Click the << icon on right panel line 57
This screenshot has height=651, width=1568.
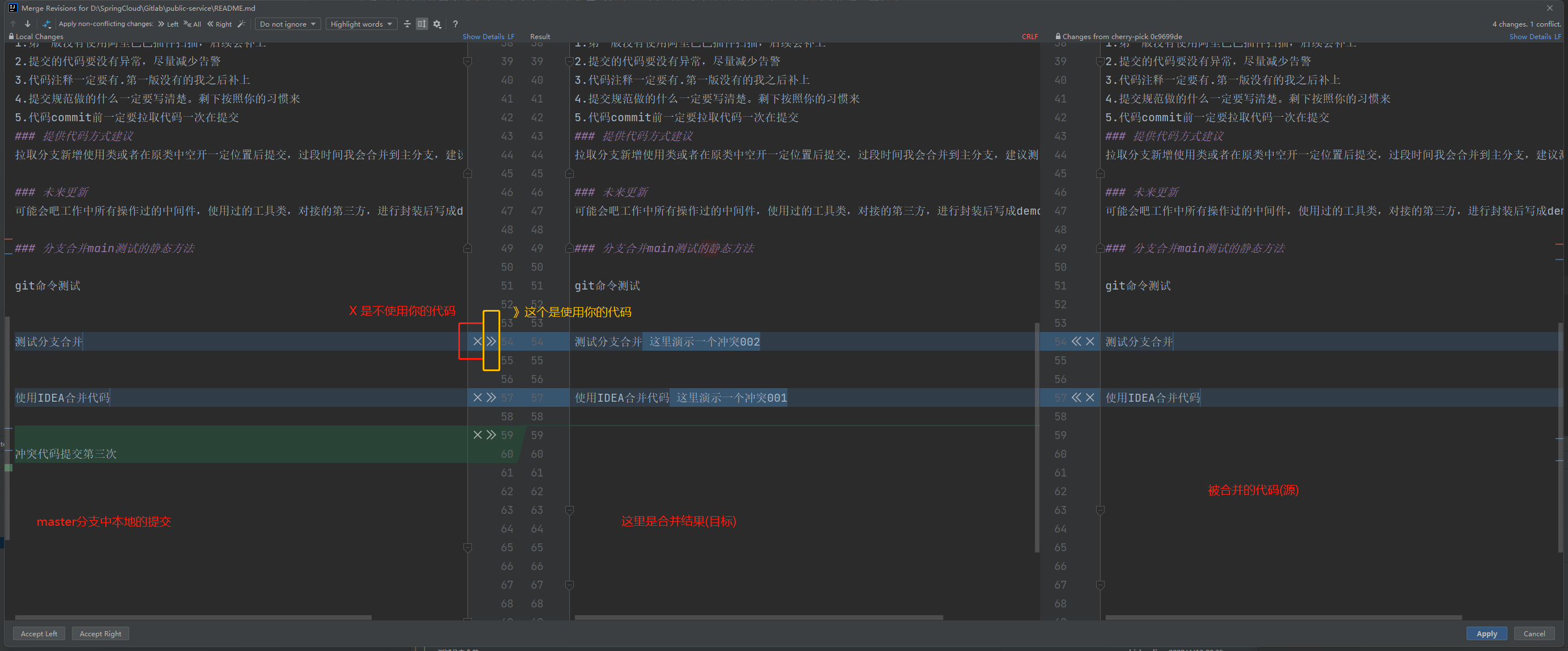coord(1077,397)
